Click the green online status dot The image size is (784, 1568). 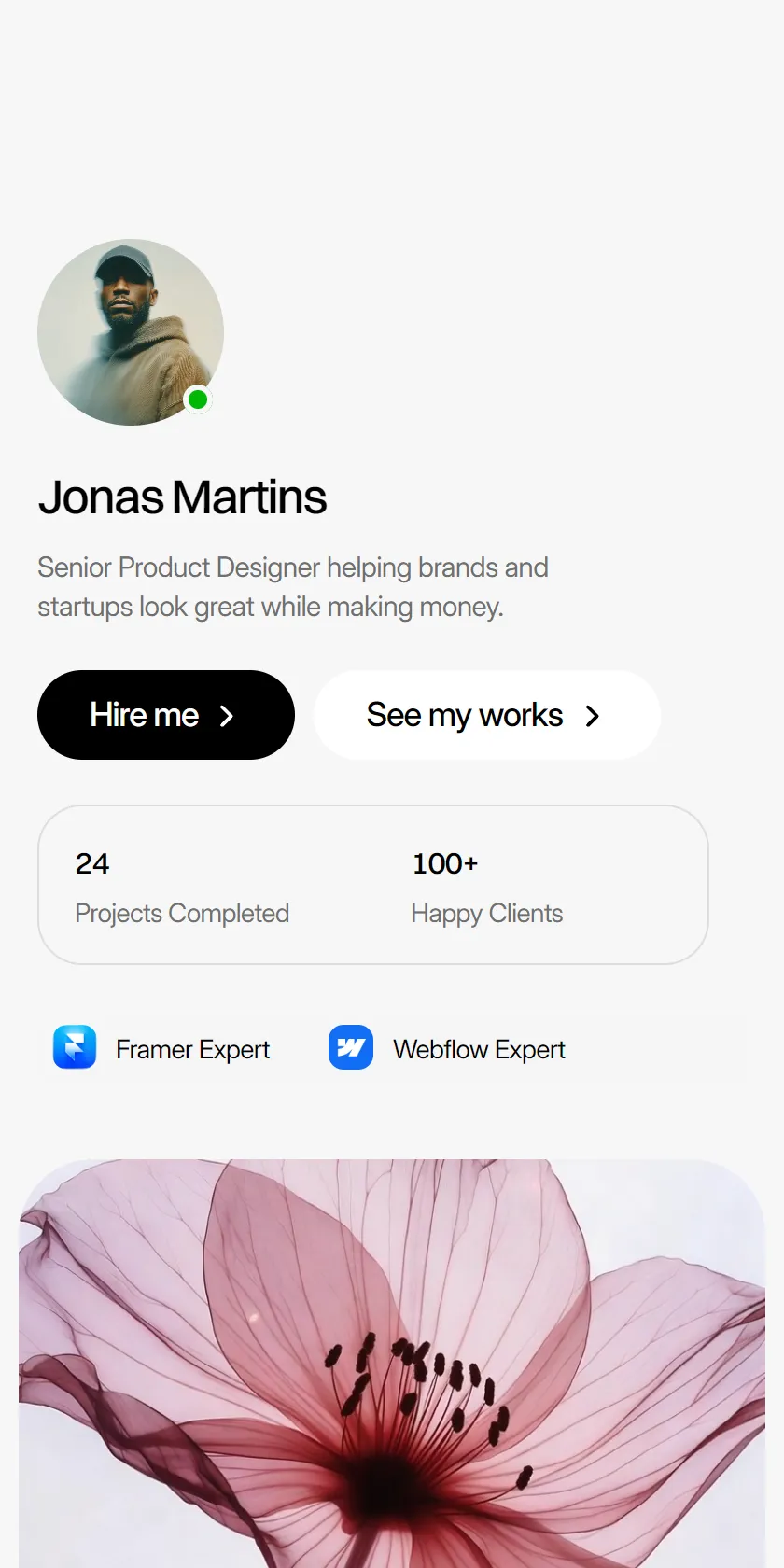(198, 399)
